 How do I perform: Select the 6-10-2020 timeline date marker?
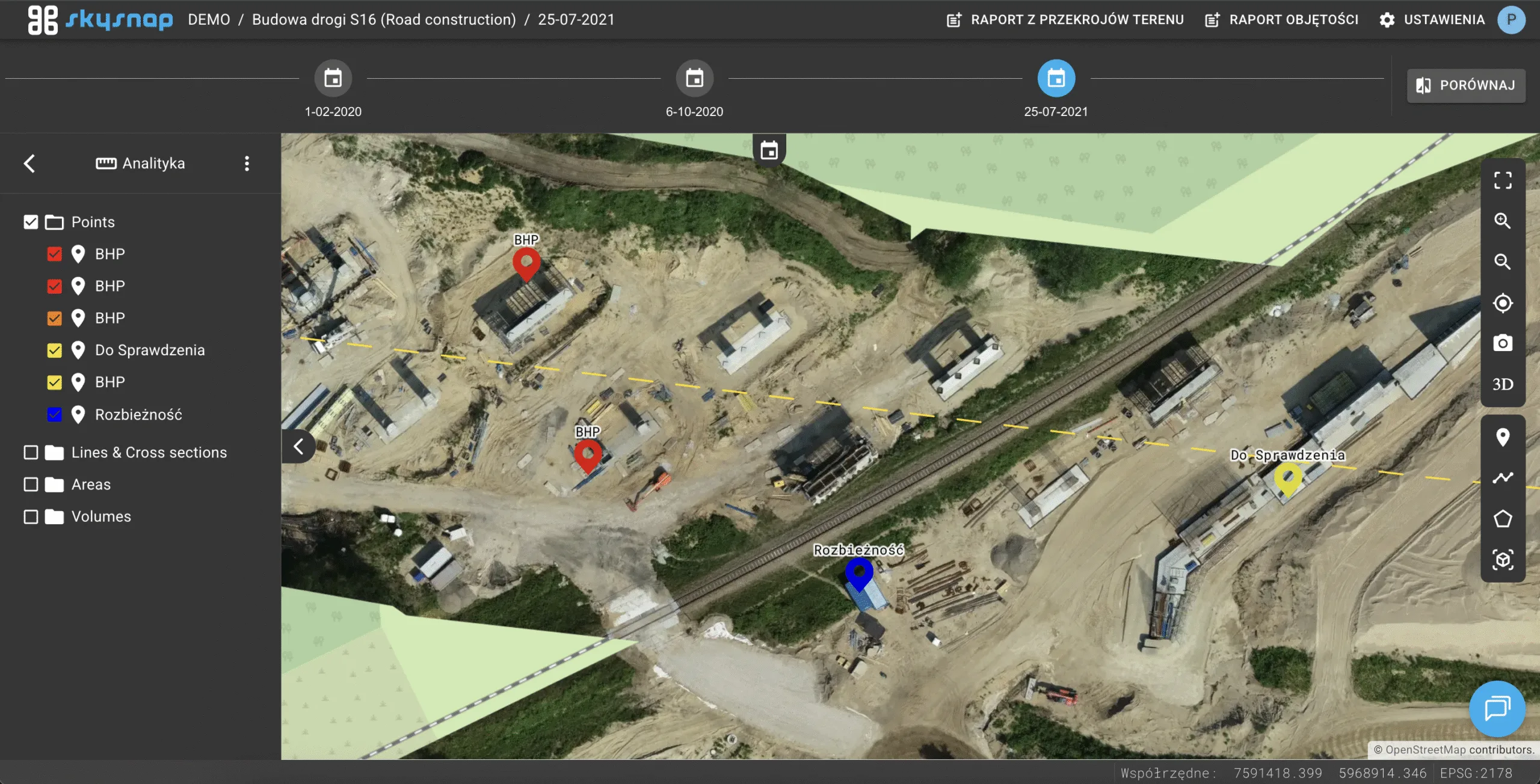[x=694, y=78]
